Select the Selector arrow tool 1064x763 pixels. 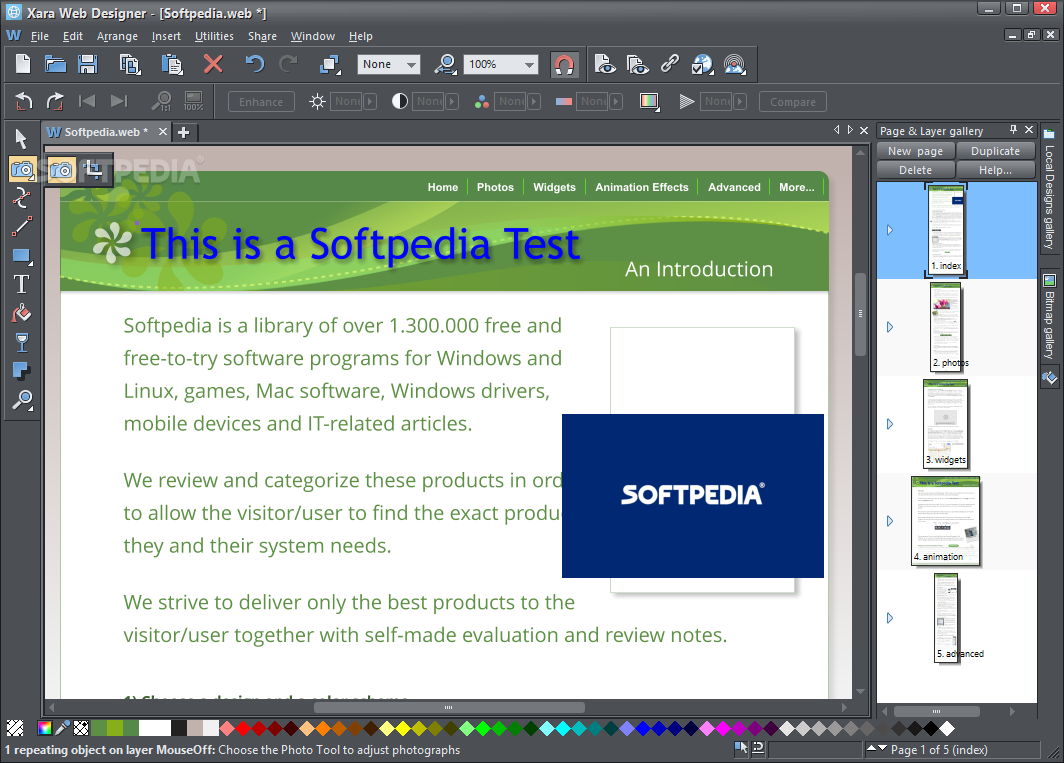click(x=21, y=138)
